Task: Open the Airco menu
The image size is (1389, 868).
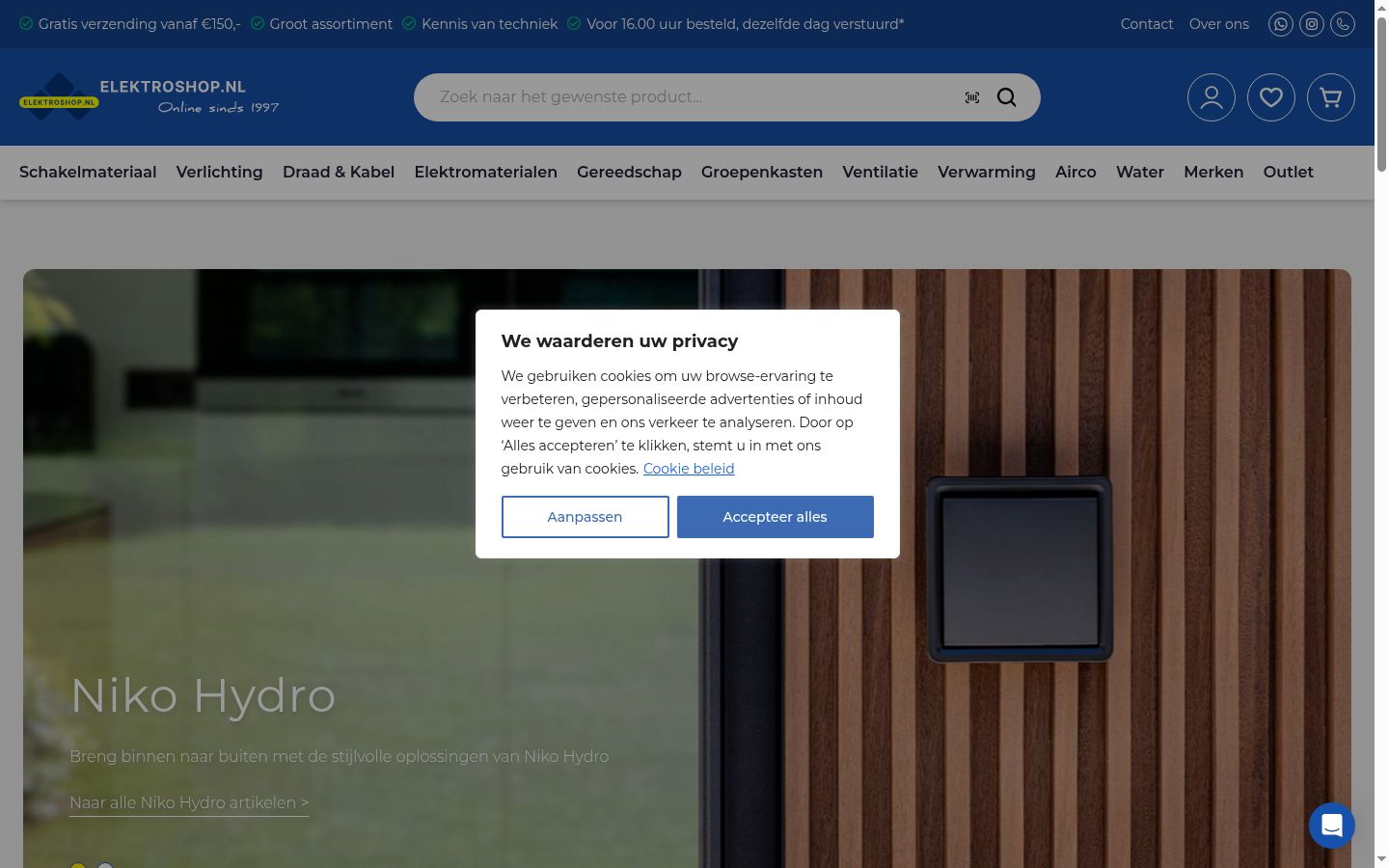Action: (x=1076, y=172)
